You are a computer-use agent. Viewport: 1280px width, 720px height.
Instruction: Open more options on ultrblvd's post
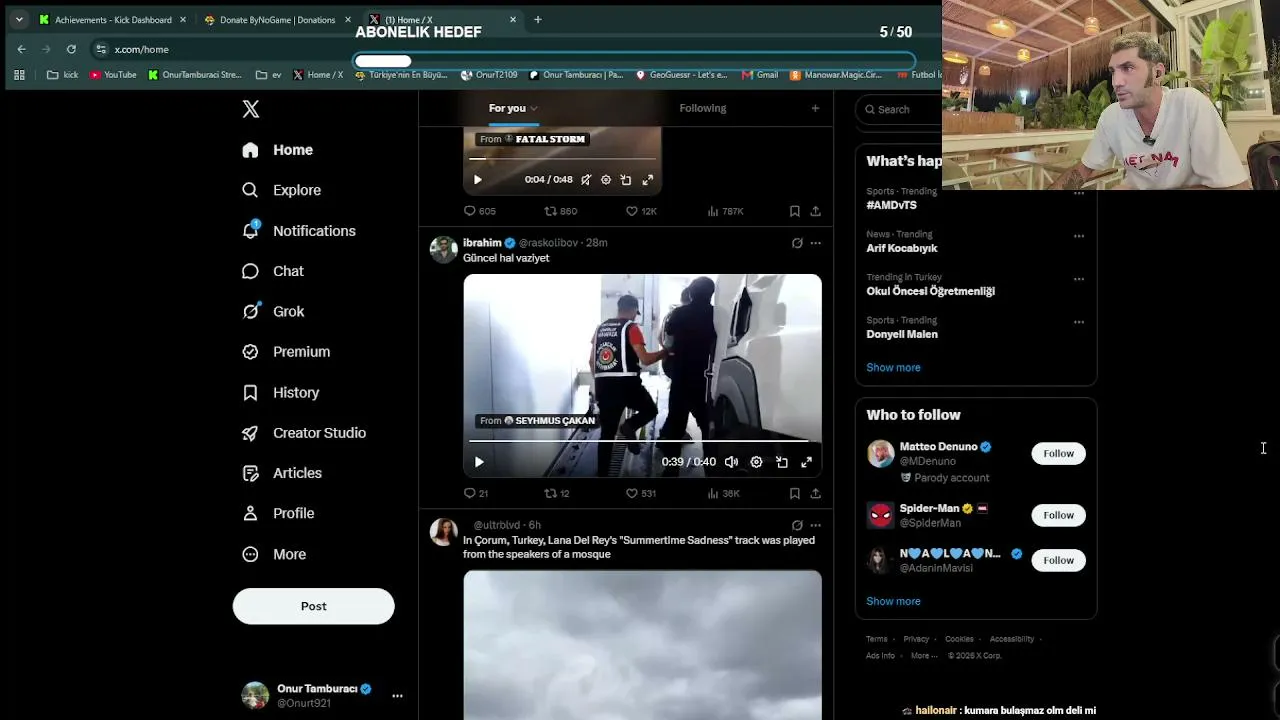[x=816, y=525]
